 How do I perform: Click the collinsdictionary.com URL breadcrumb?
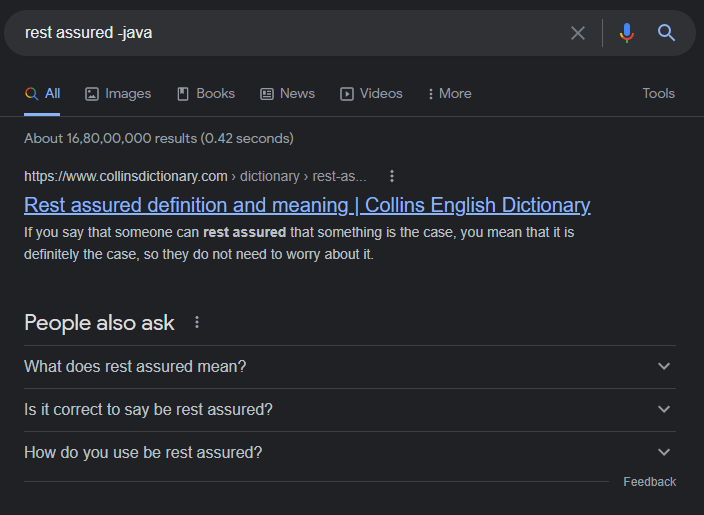195,176
